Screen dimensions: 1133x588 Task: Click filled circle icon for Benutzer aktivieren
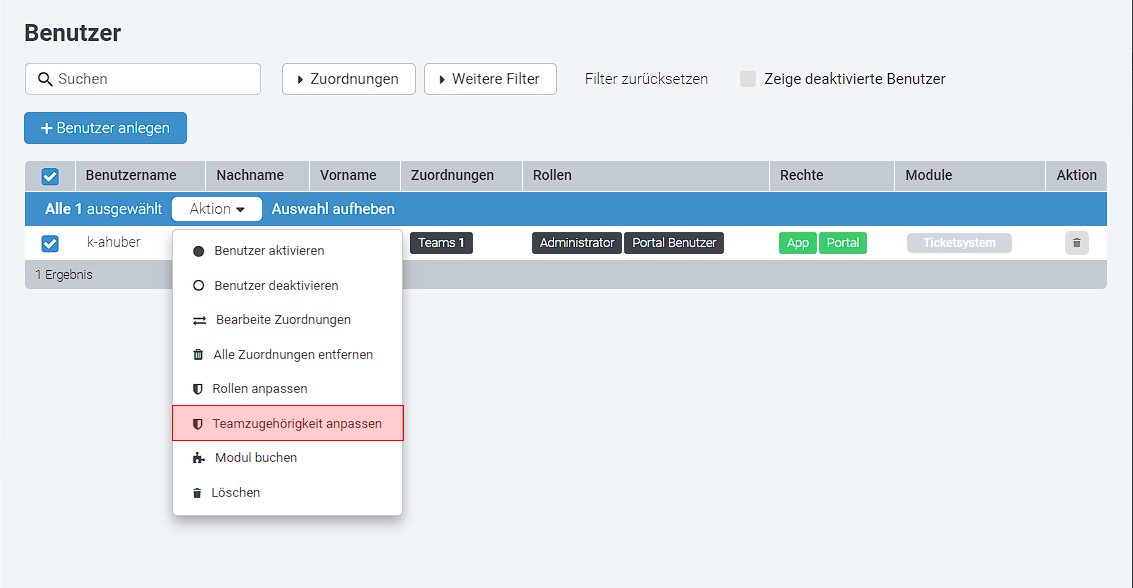tap(198, 251)
